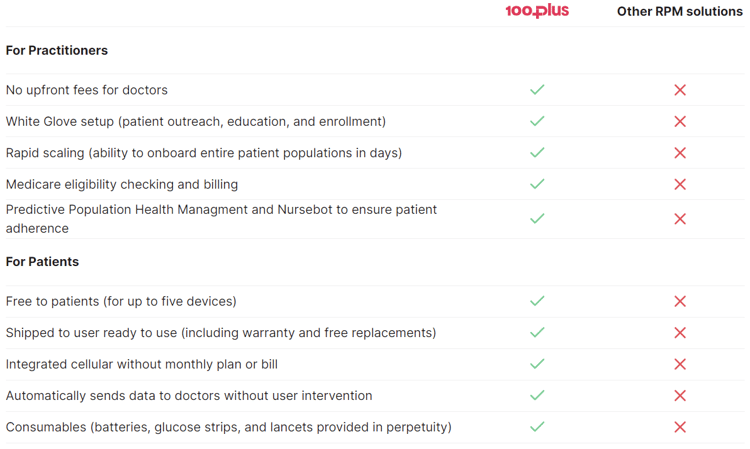Viewport: 750px width, 449px height.
Task: Click red X for Automatically sends data row
Action: 680,395
